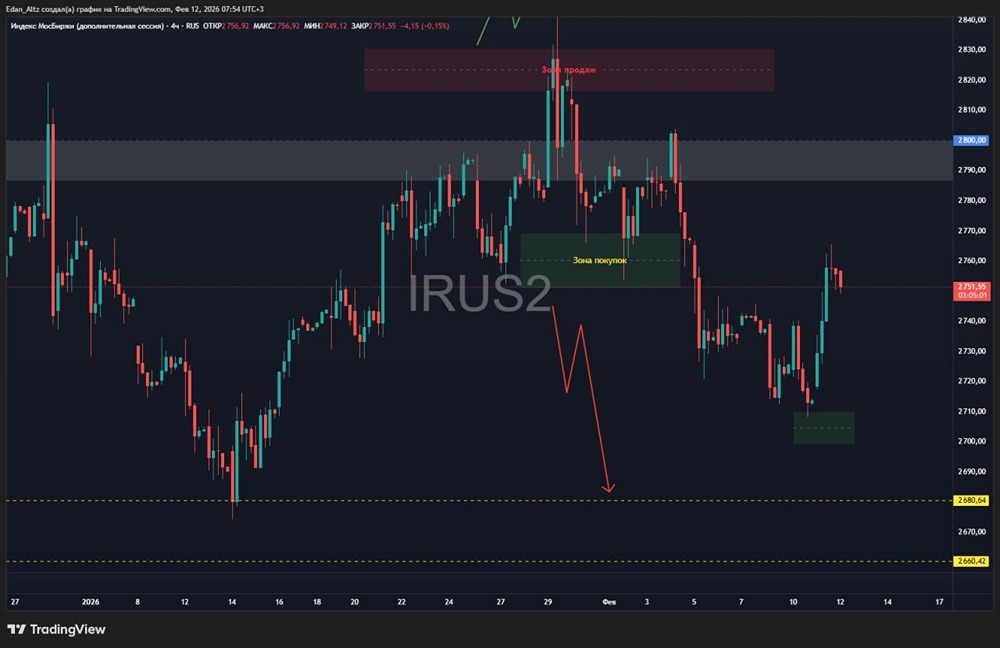This screenshot has width=1000, height=648.
Task: Click the 2710,00 price scale label
Action: coord(971,411)
